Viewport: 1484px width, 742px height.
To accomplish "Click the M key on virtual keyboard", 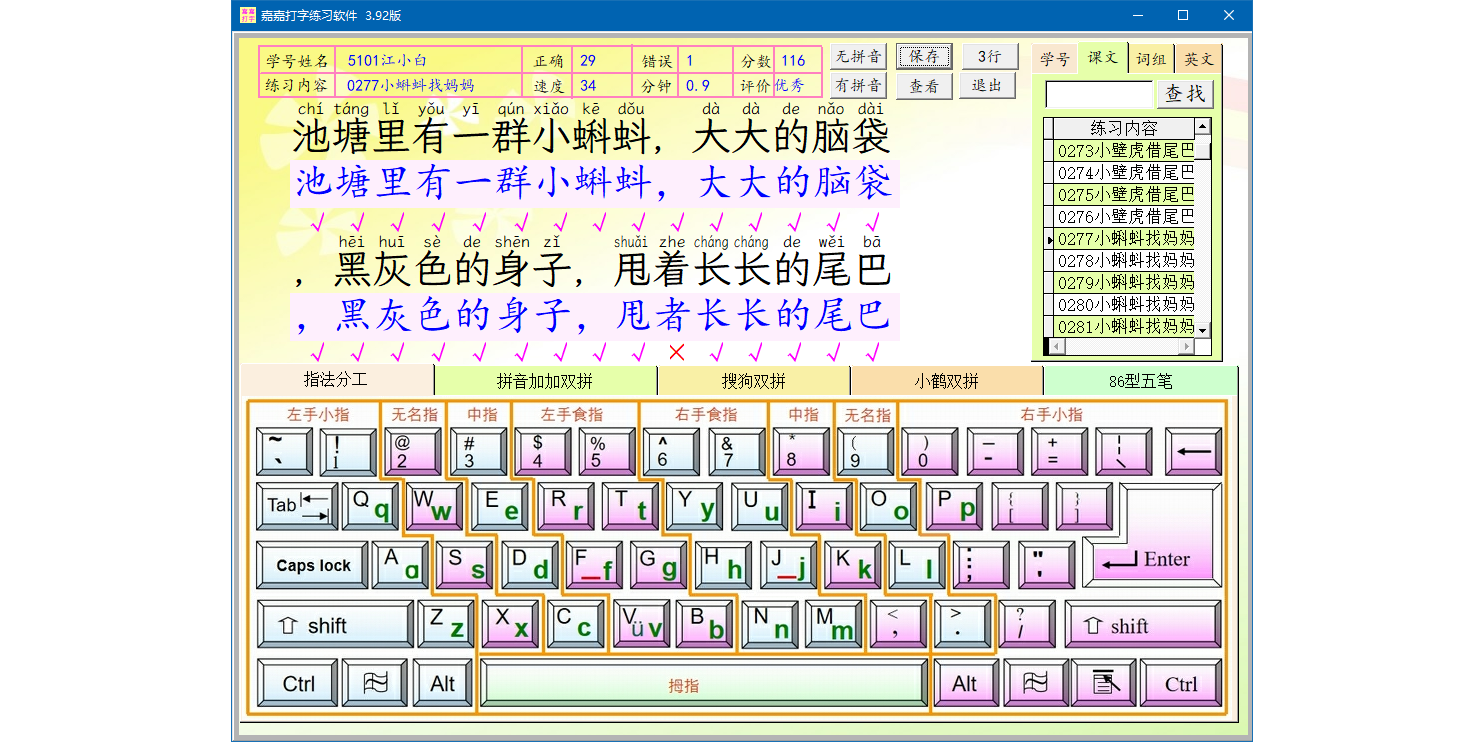I will [x=833, y=625].
